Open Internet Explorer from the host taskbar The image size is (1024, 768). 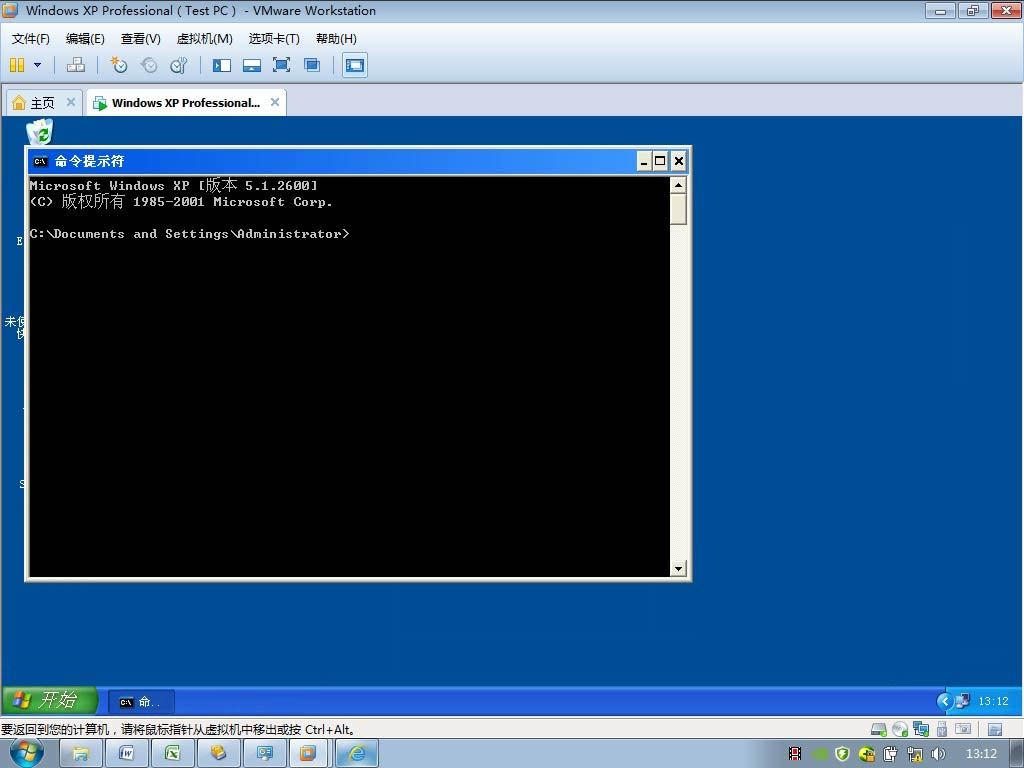(x=357, y=754)
